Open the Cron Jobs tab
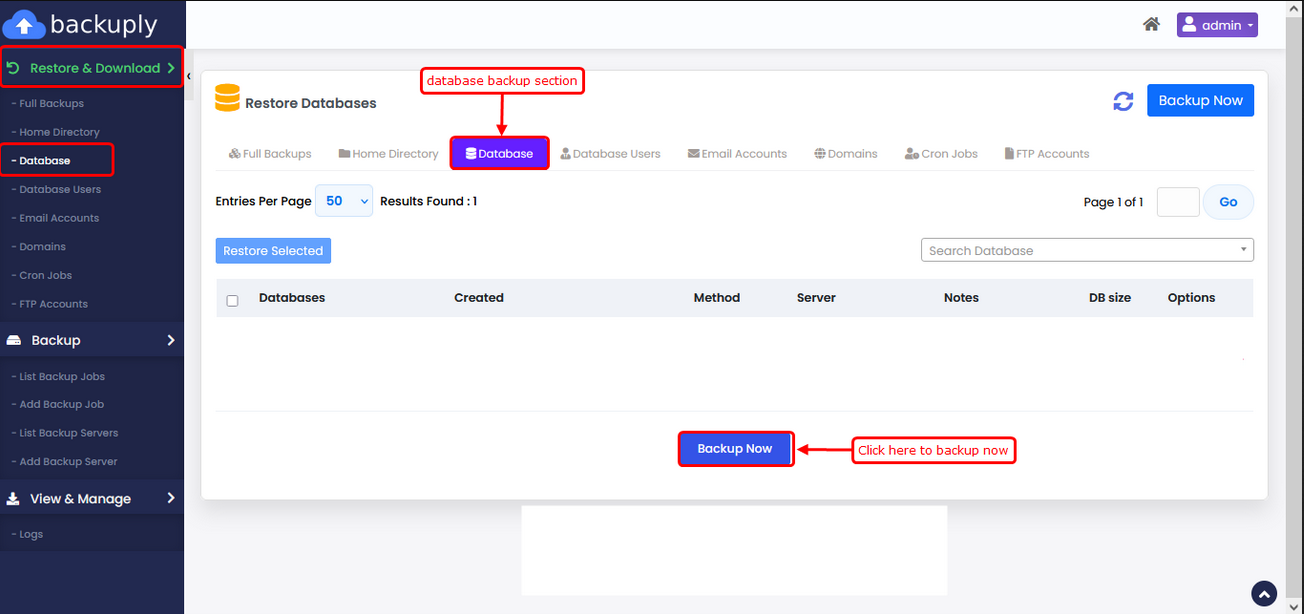1304x614 pixels. pyautogui.click(x=941, y=154)
